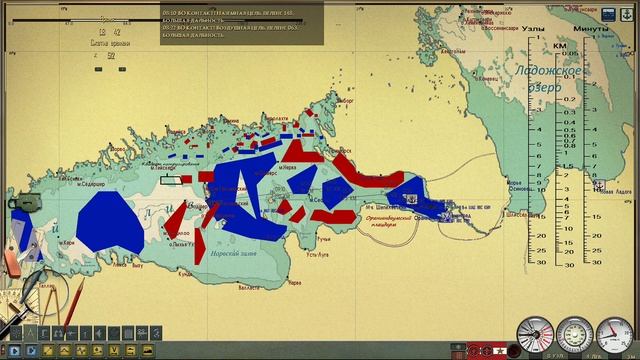Image resolution: width=640 pixels, height=360 pixels.
Task: Click blue square icon in top-right corner
Action: [609, 15]
